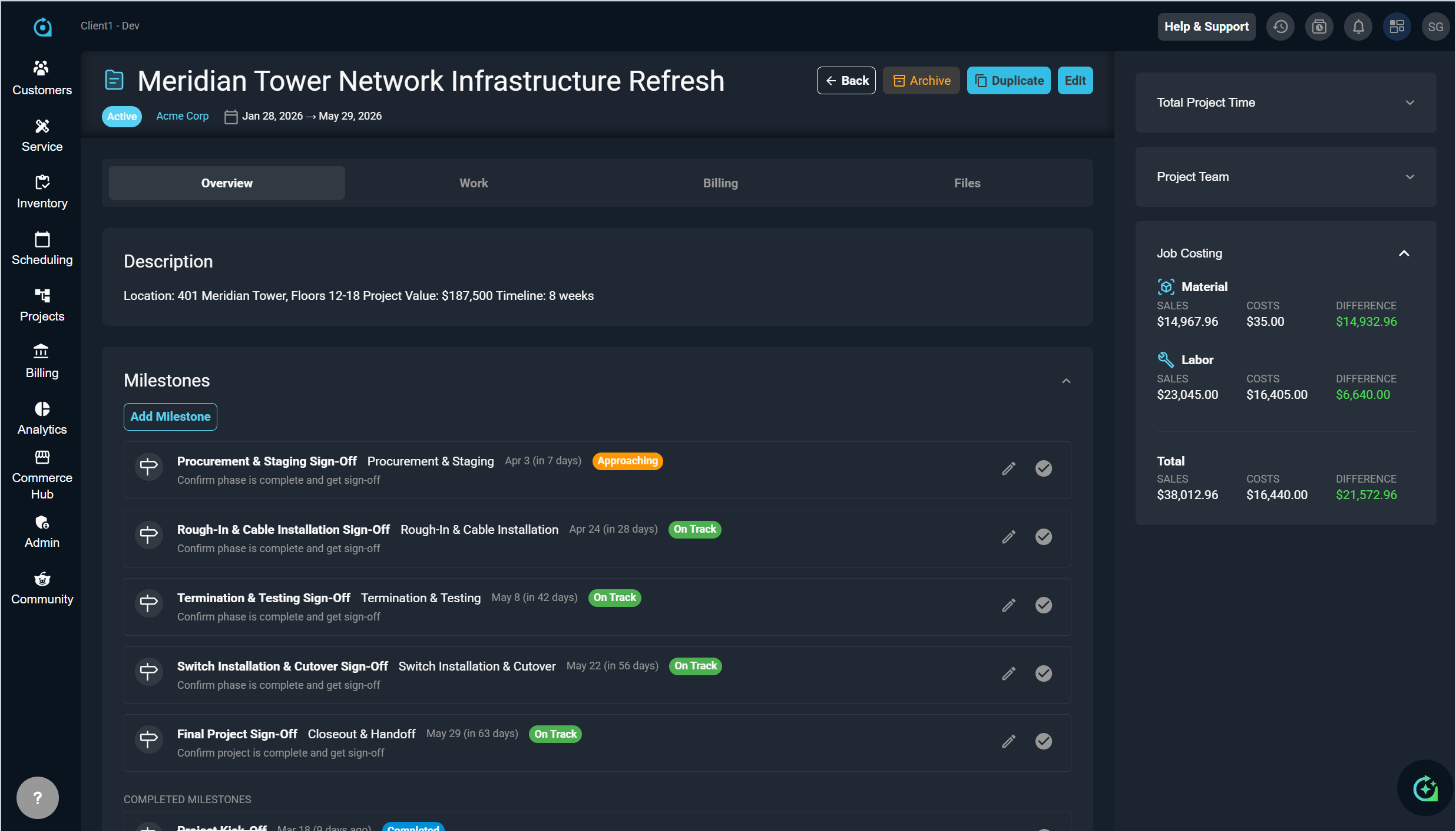Launch the AI assistant sparkle icon
1456x832 pixels.
[x=1425, y=788]
